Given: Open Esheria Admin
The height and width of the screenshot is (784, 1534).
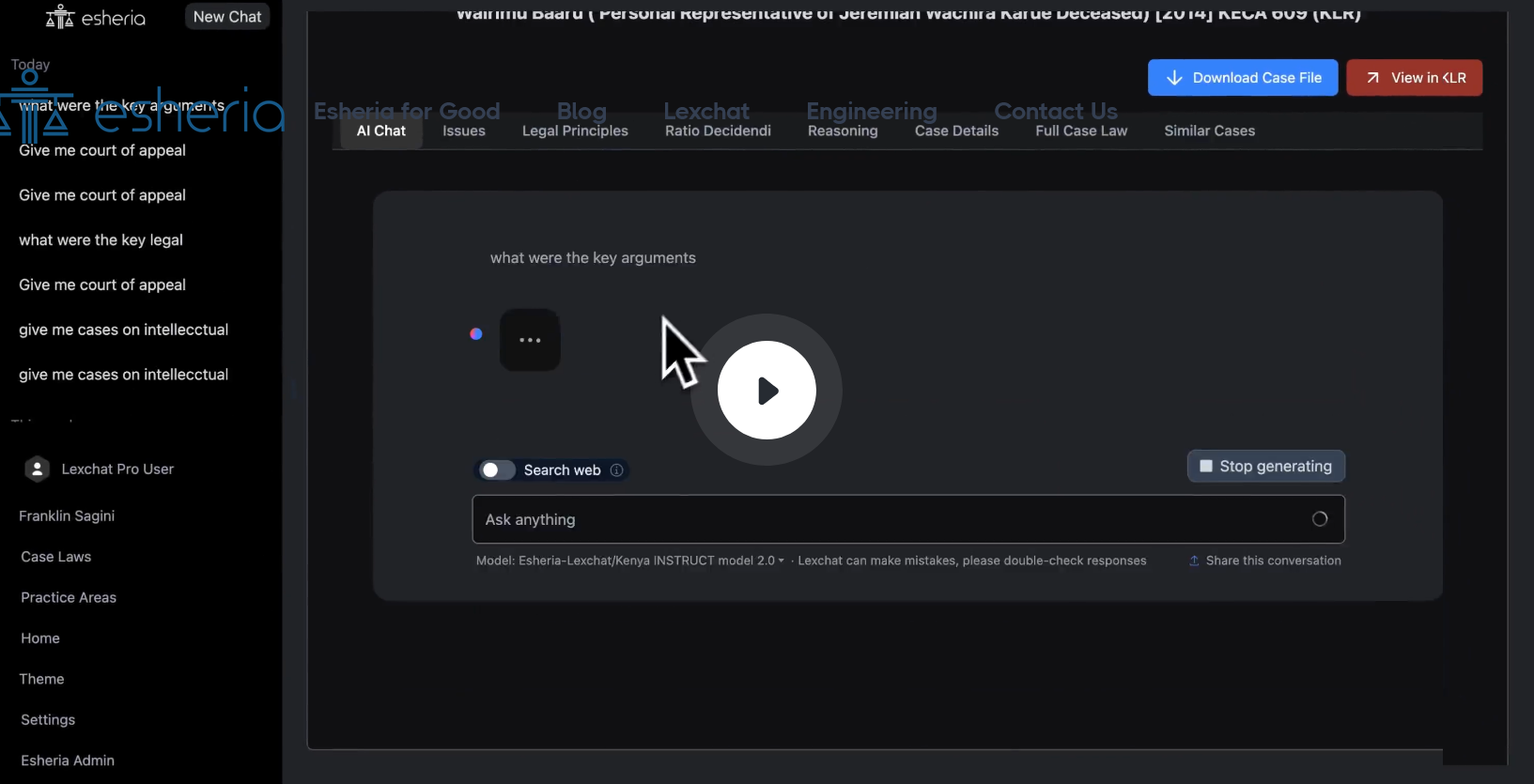Looking at the screenshot, I should tap(68, 761).
